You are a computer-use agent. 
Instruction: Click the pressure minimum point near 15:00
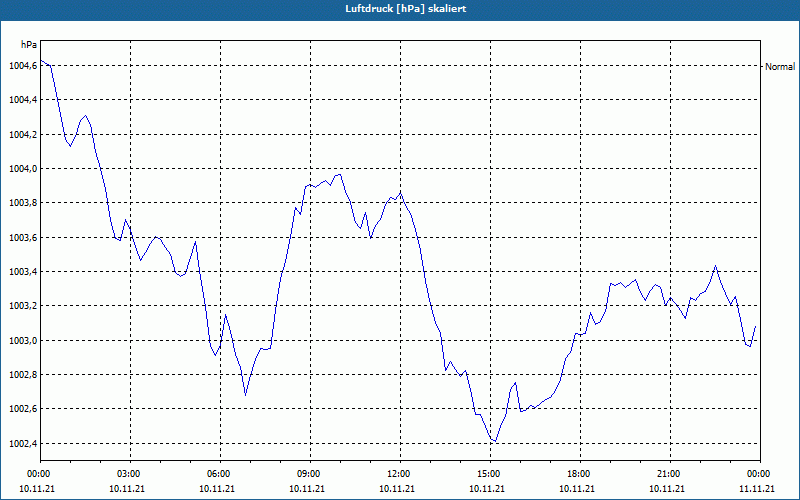pos(495,441)
